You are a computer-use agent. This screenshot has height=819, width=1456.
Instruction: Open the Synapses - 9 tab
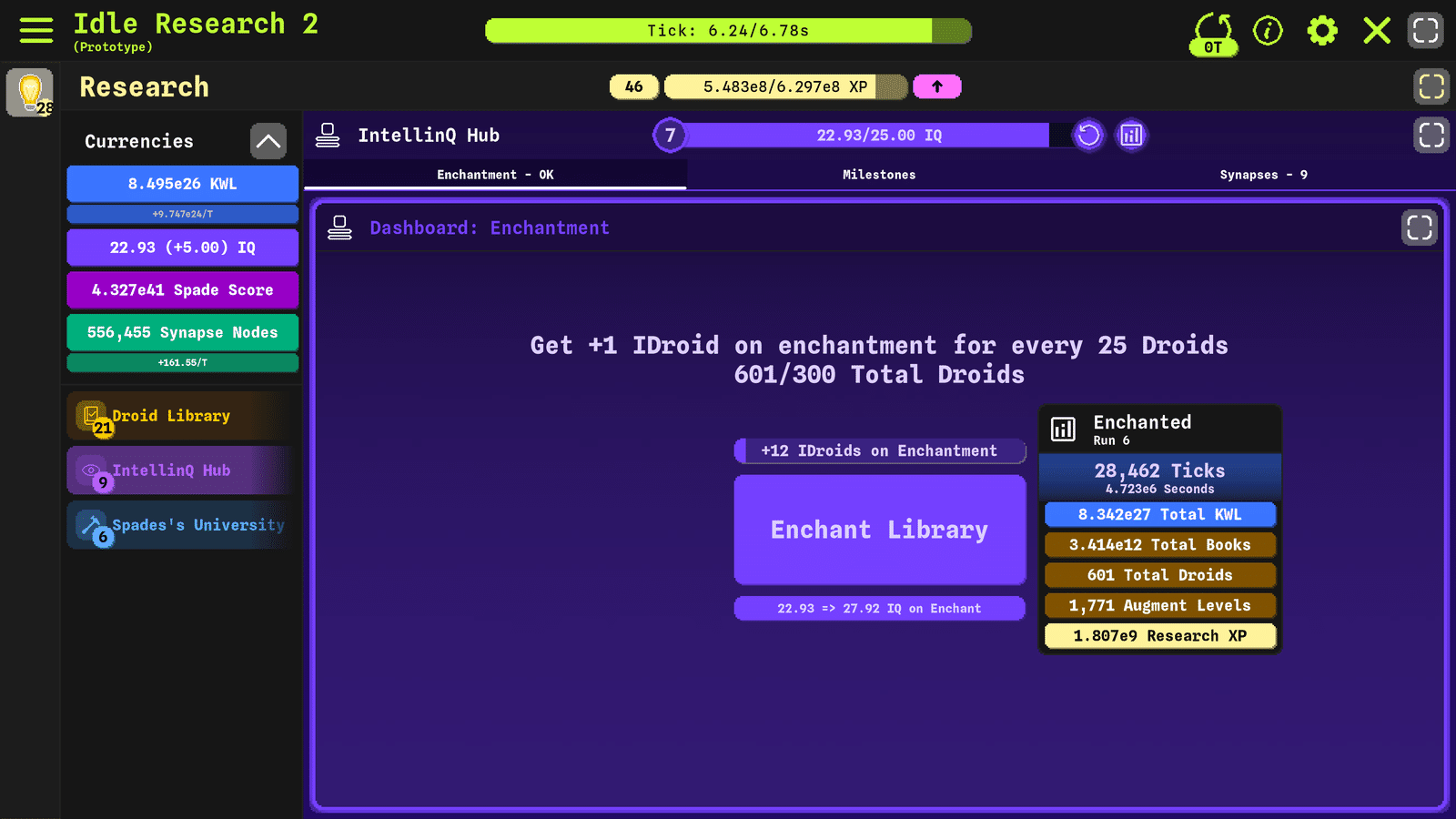click(1263, 175)
